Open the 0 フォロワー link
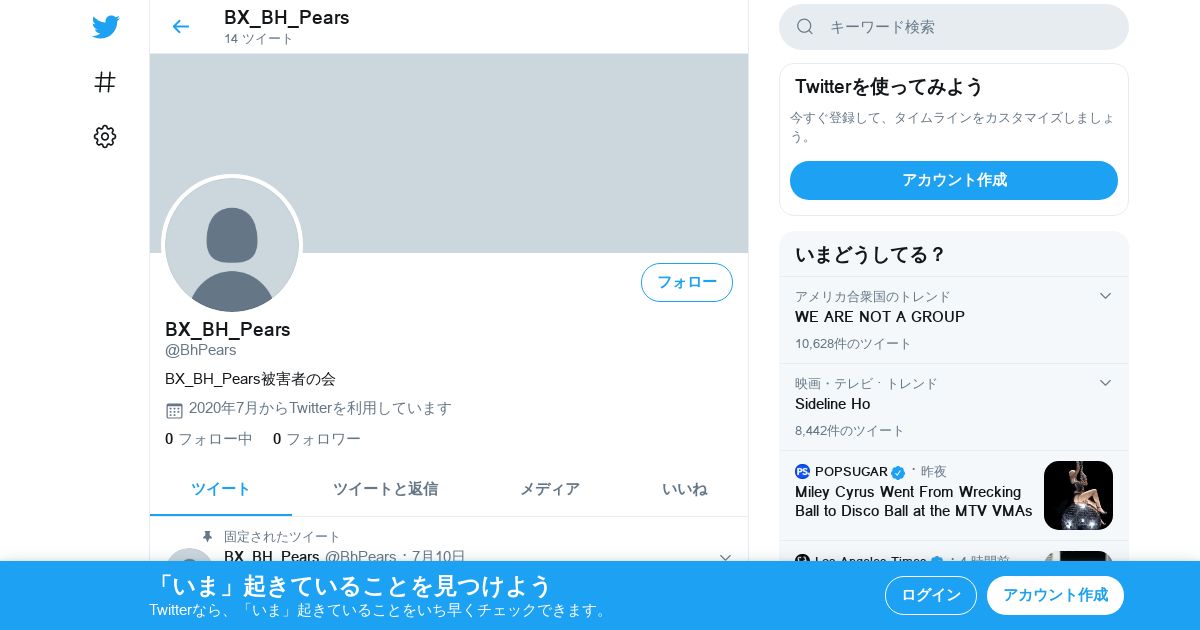The height and width of the screenshot is (630, 1200). click(317, 439)
